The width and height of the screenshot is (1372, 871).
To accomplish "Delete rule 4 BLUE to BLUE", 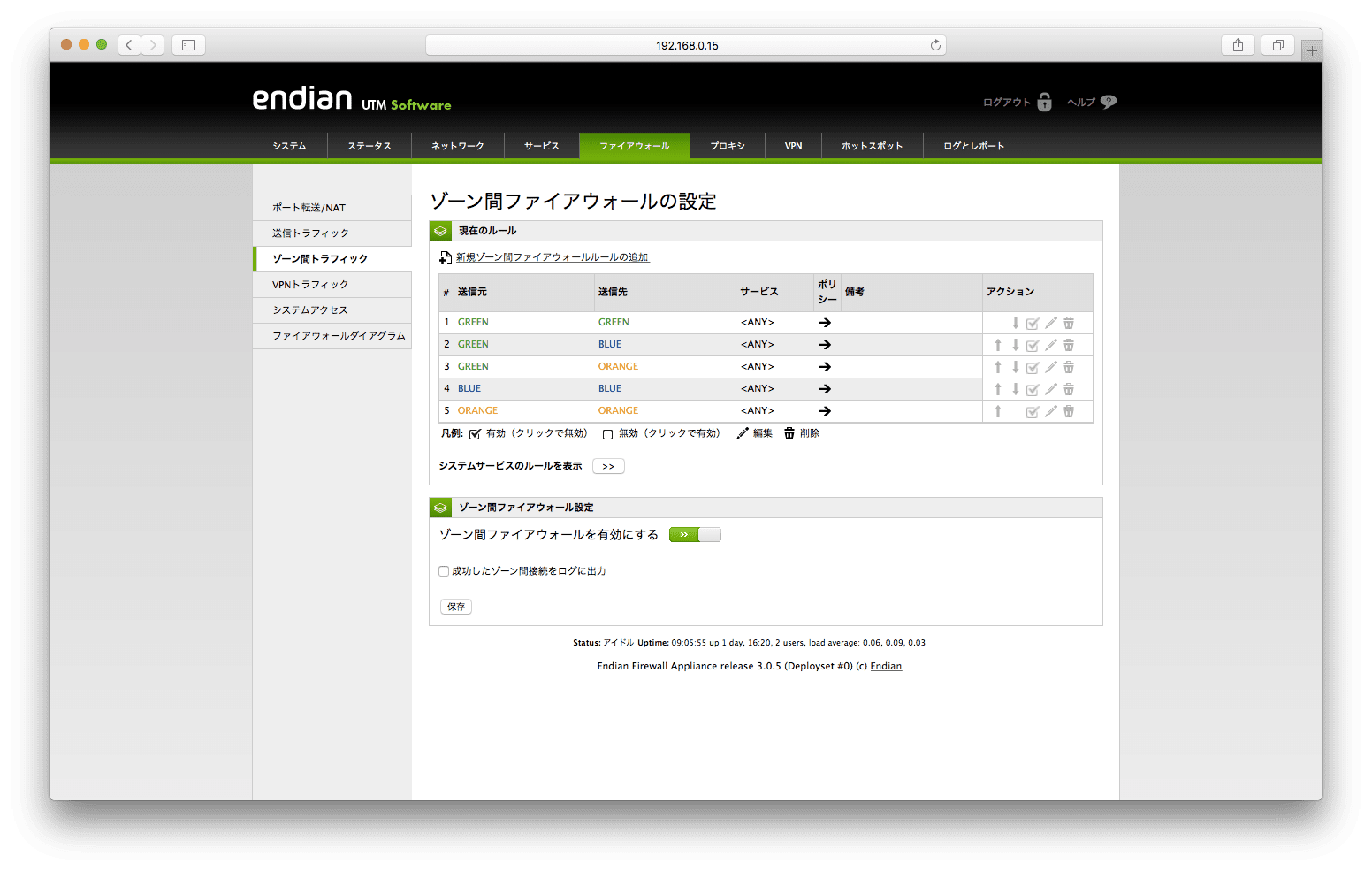I will [x=1069, y=389].
